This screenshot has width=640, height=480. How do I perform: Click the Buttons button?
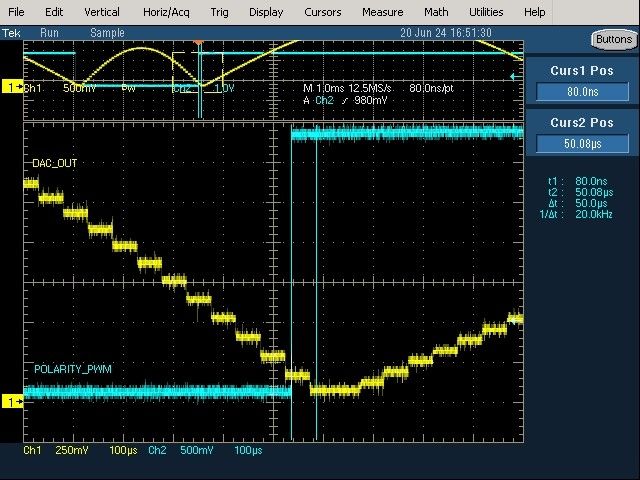[614, 40]
